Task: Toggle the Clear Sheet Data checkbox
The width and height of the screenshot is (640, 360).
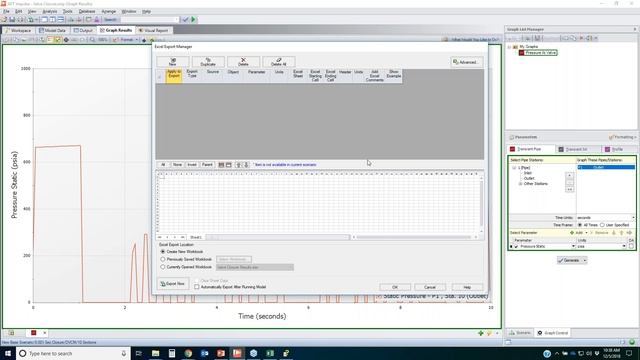Action: click(197, 281)
